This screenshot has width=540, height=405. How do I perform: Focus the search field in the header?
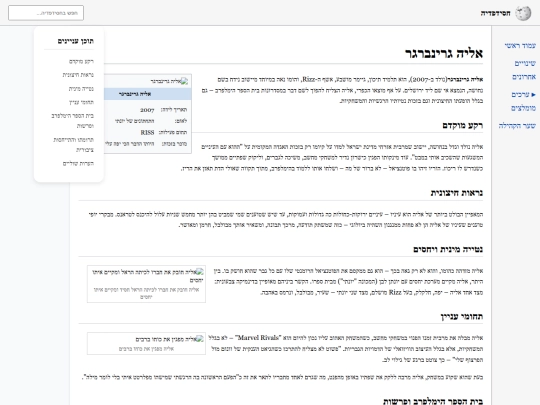[x=46, y=13]
